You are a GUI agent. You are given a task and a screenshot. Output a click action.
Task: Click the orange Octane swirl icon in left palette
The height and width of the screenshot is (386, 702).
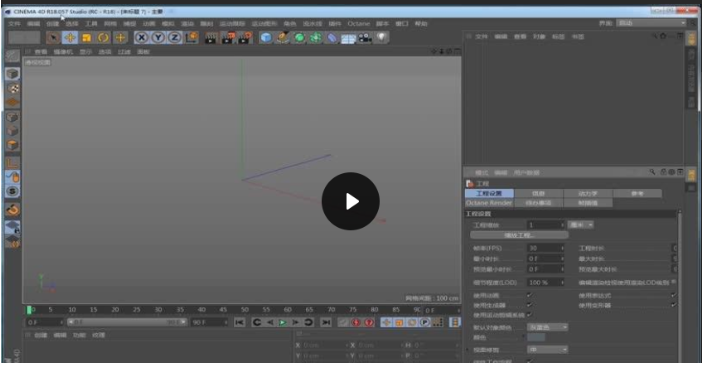pyautogui.click(x=13, y=210)
